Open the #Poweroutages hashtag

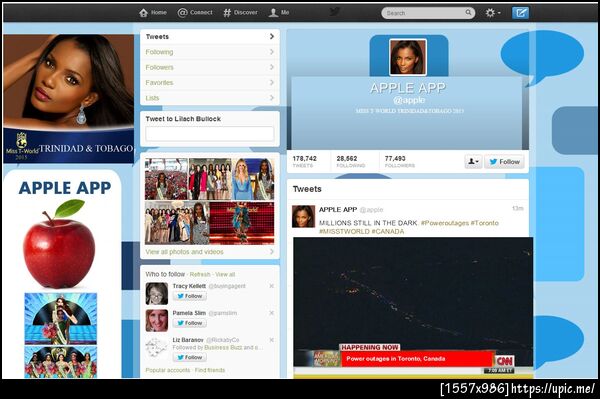(444, 223)
